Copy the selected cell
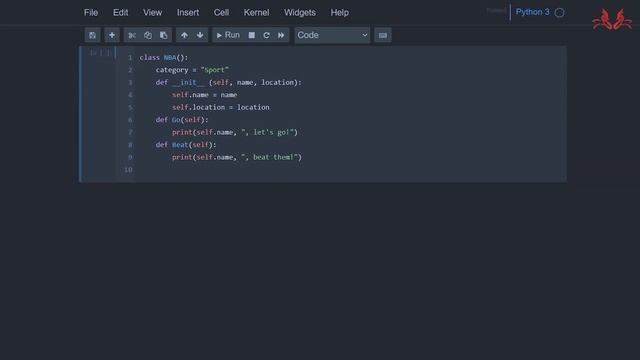 point(148,35)
